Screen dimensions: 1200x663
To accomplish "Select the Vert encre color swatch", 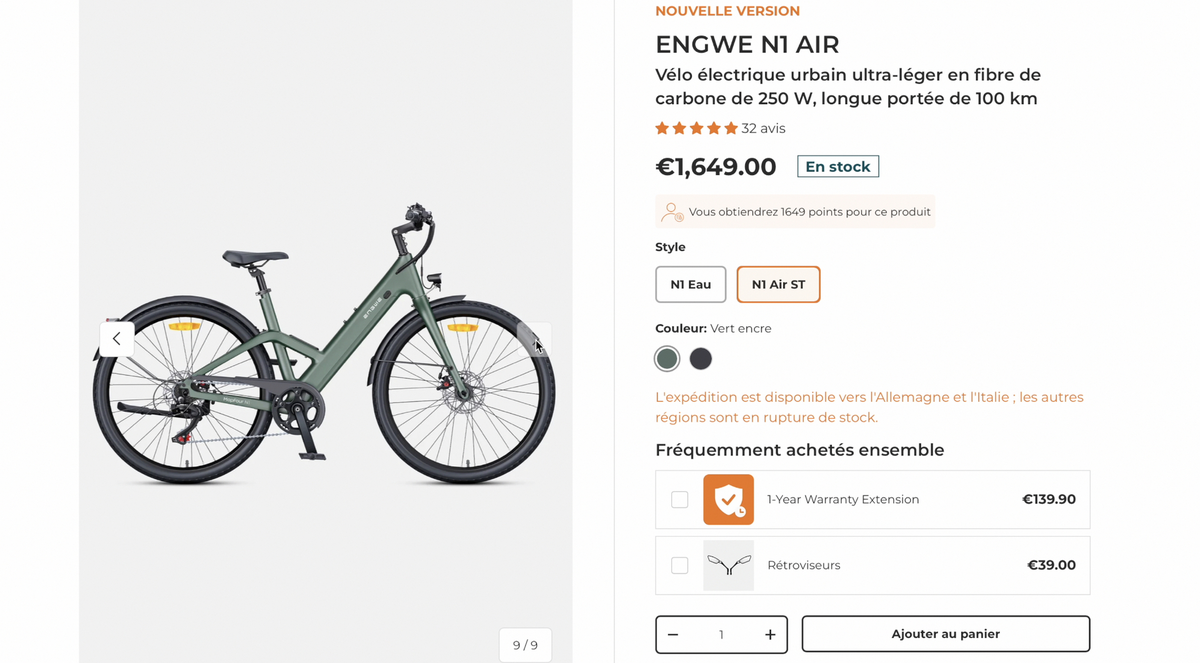I will [x=667, y=358].
